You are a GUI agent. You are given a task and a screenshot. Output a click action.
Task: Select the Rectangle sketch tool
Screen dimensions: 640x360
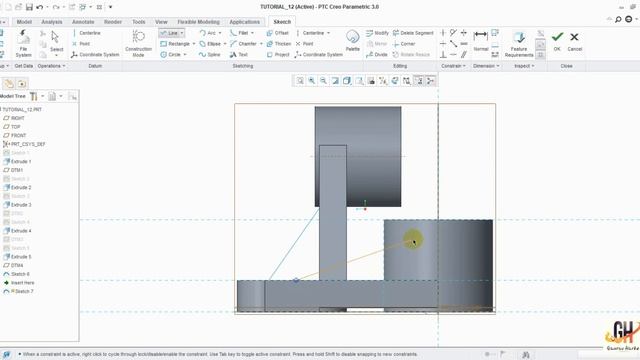click(176, 44)
